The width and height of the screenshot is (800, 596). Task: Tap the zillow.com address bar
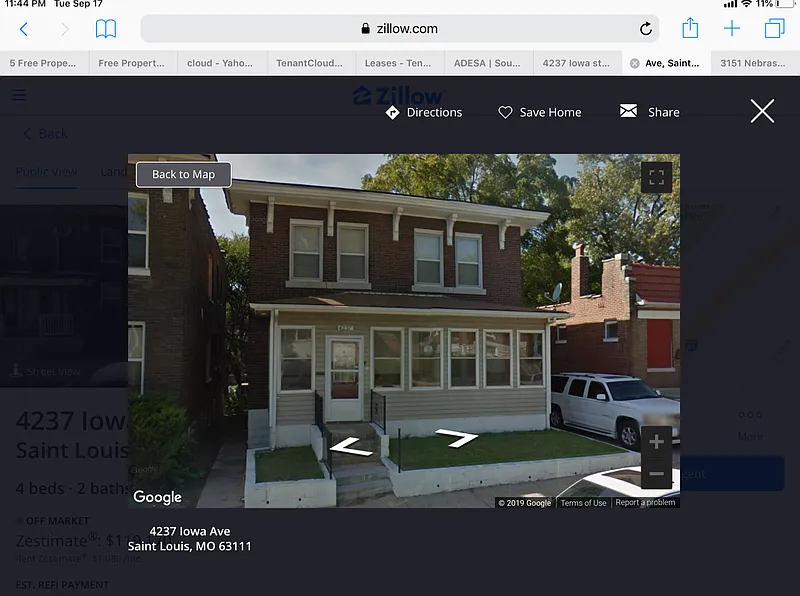click(399, 29)
